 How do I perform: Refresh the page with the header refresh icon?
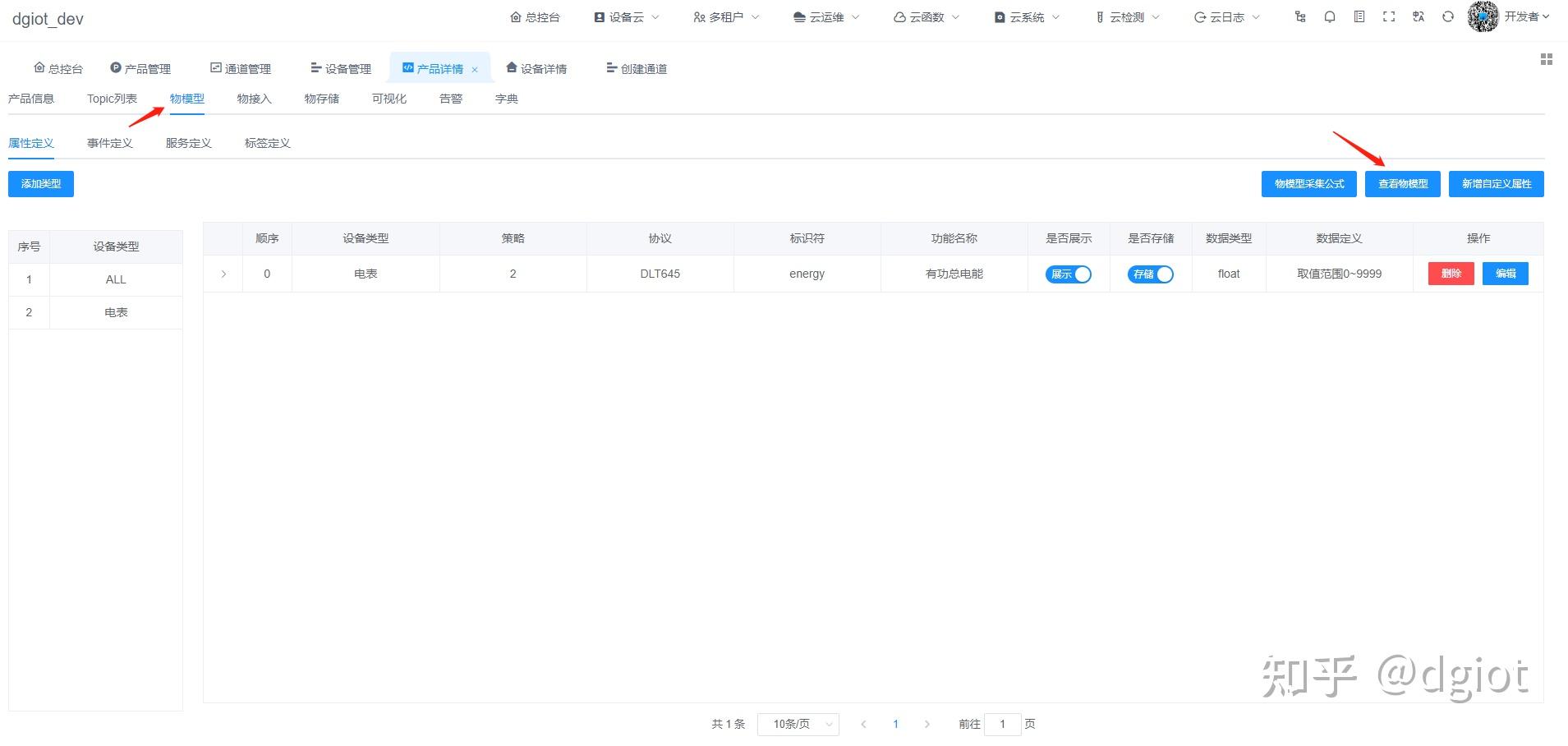pyautogui.click(x=1447, y=16)
